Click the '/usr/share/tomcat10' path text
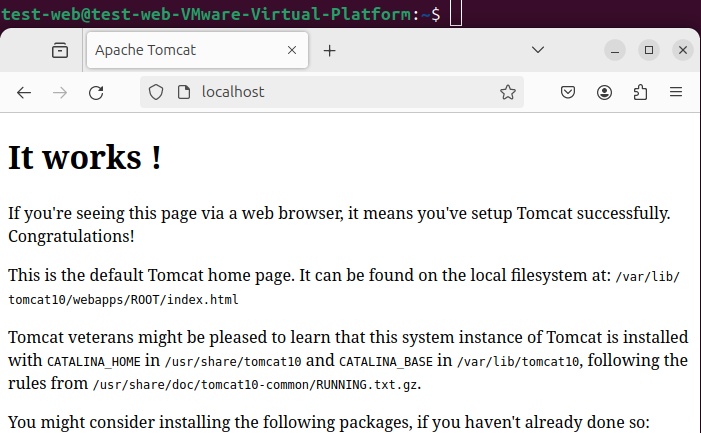 pos(233,362)
